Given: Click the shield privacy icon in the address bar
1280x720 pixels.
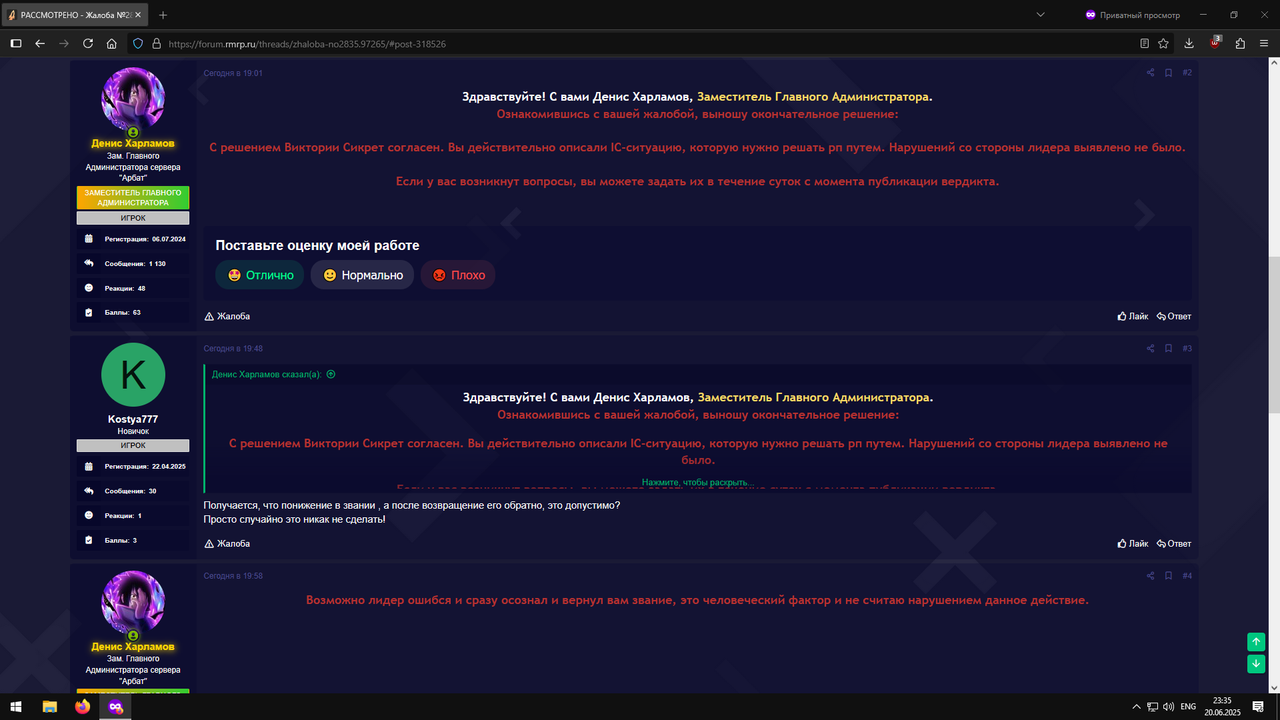Looking at the screenshot, I should (x=138, y=43).
